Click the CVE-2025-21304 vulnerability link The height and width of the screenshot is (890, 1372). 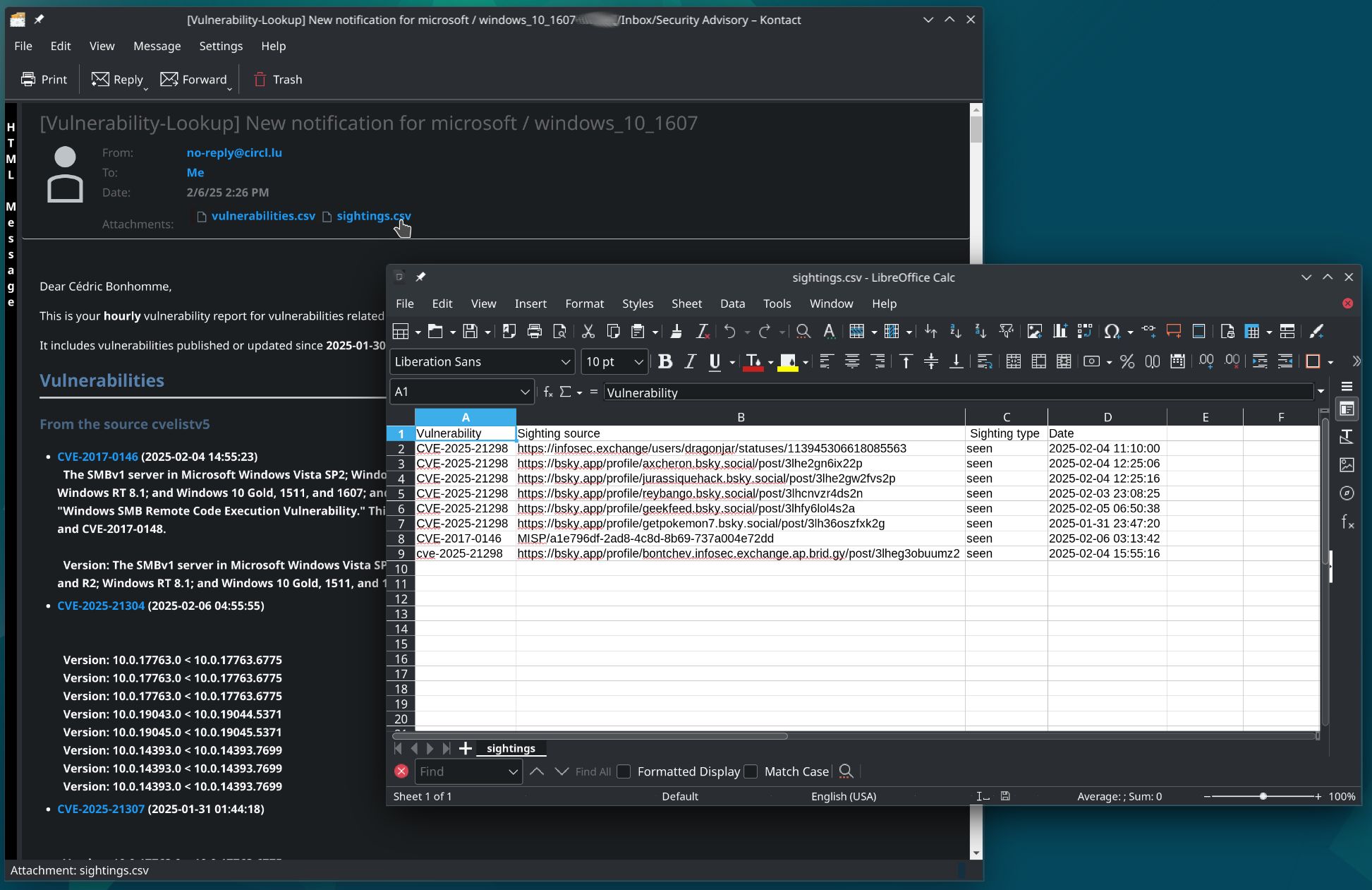tap(100, 605)
